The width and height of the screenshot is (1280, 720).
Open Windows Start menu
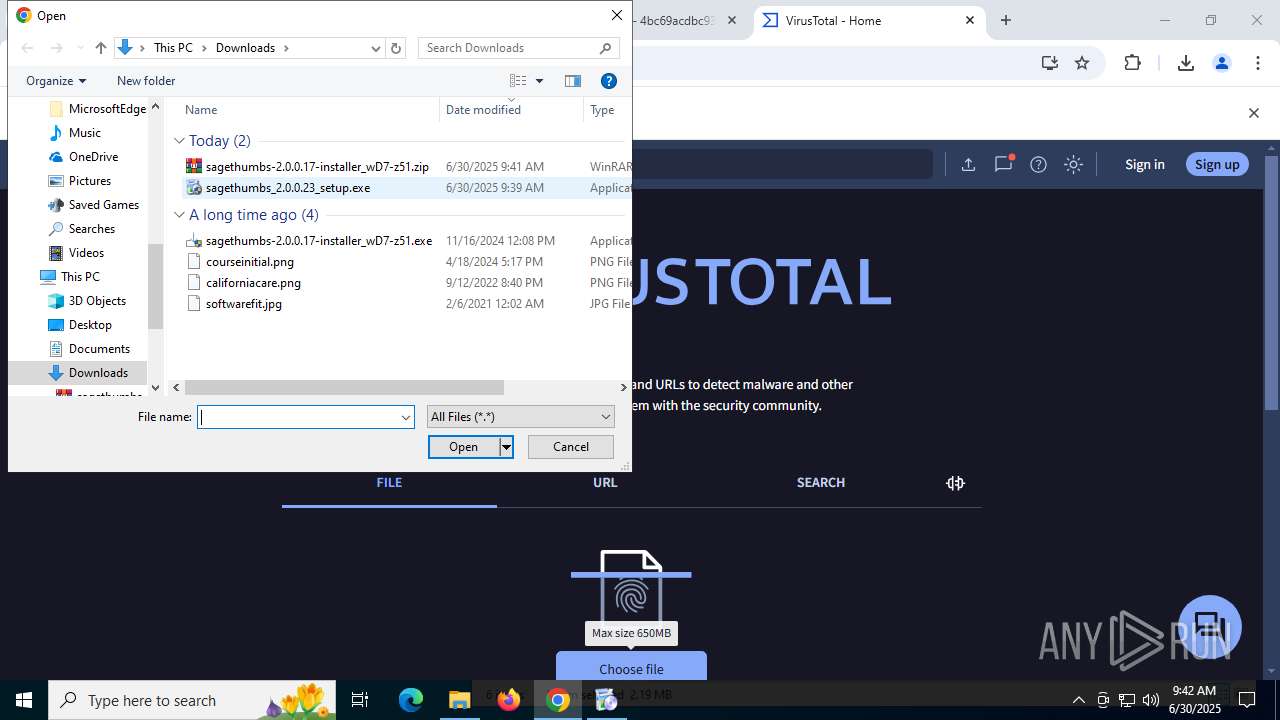pyautogui.click(x=24, y=700)
